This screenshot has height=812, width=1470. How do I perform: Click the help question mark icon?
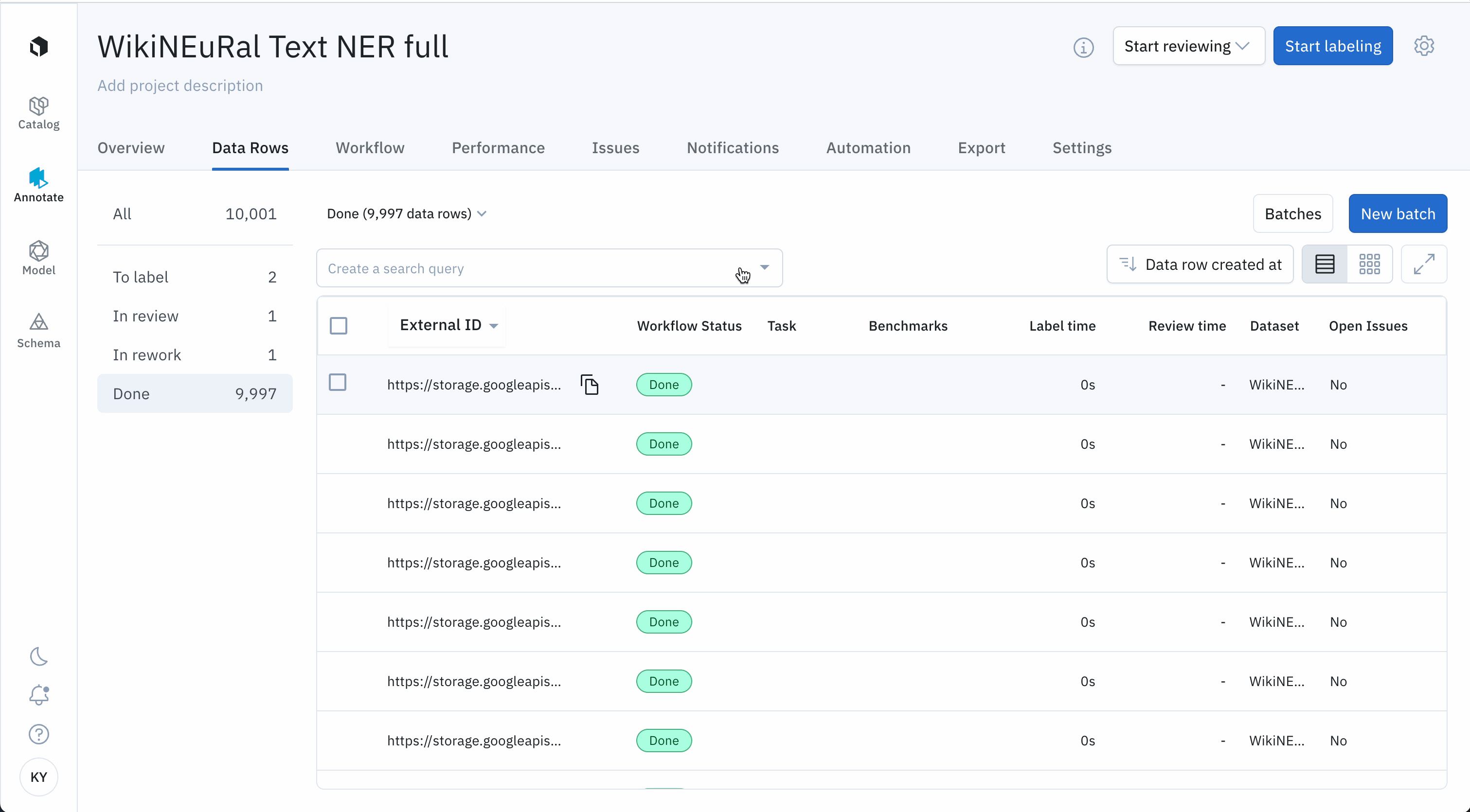[x=38, y=734]
